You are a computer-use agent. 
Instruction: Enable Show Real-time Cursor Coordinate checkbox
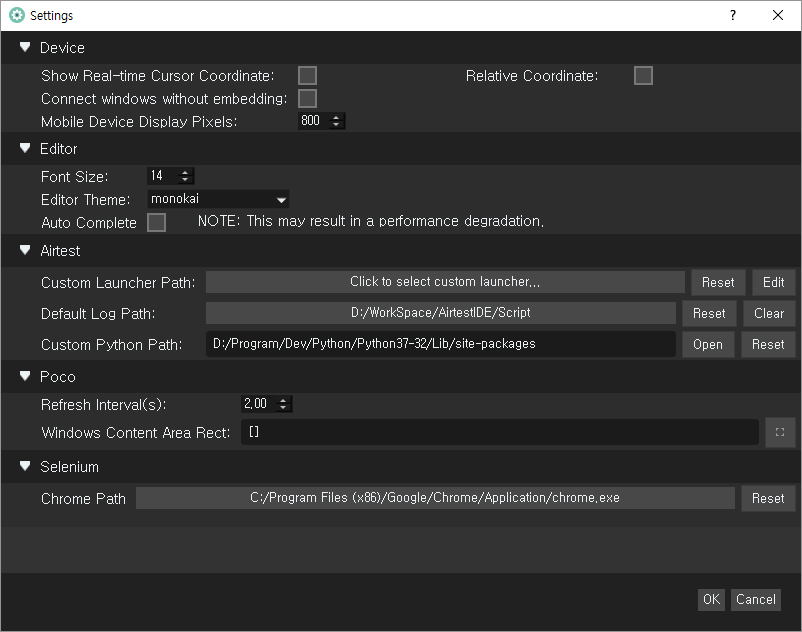coord(307,76)
